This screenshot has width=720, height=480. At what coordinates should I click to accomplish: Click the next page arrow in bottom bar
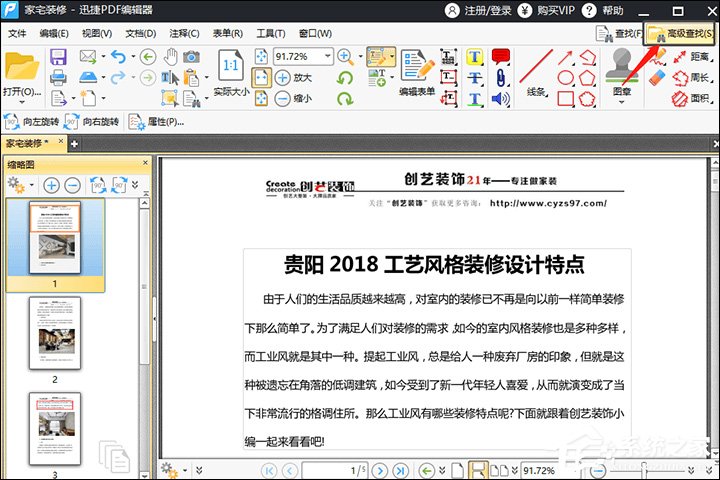tap(379, 470)
